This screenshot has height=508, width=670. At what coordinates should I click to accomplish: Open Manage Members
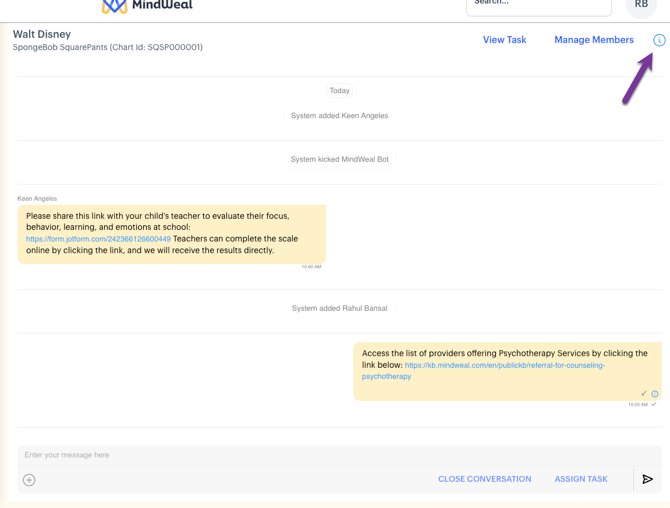593,40
